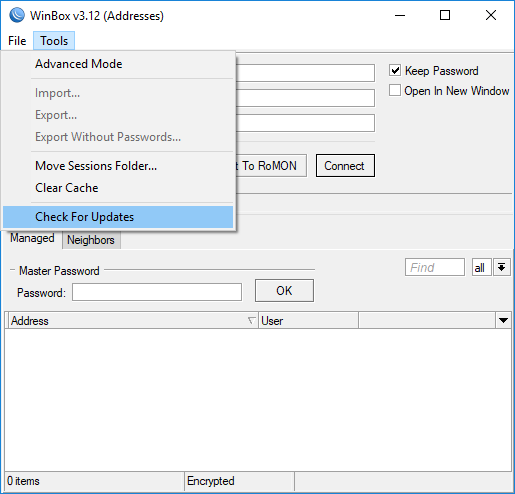This screenshot has height=494, width=515.
Task: Sort by the User column header
Action: [x=308, y=321]
